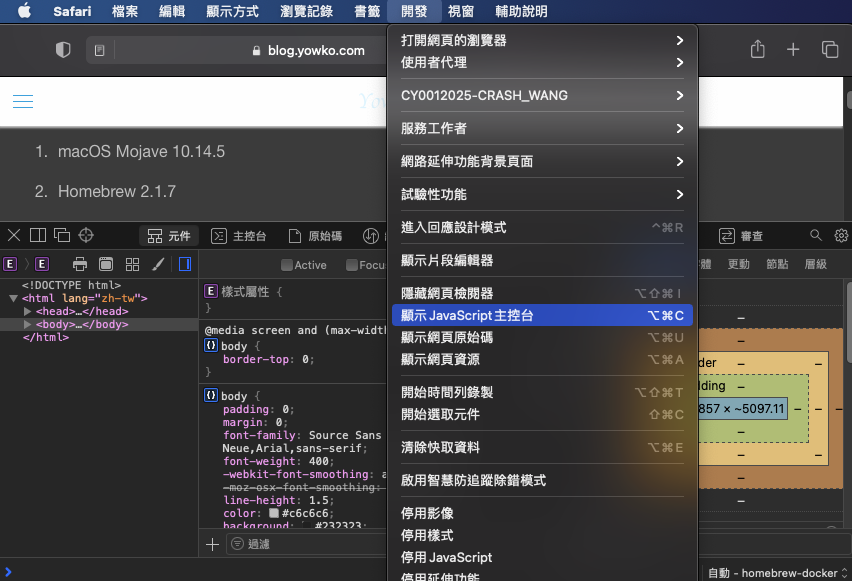
Task: Choose 開始時間列錄製 menu item
Action: tap(542, 392)
